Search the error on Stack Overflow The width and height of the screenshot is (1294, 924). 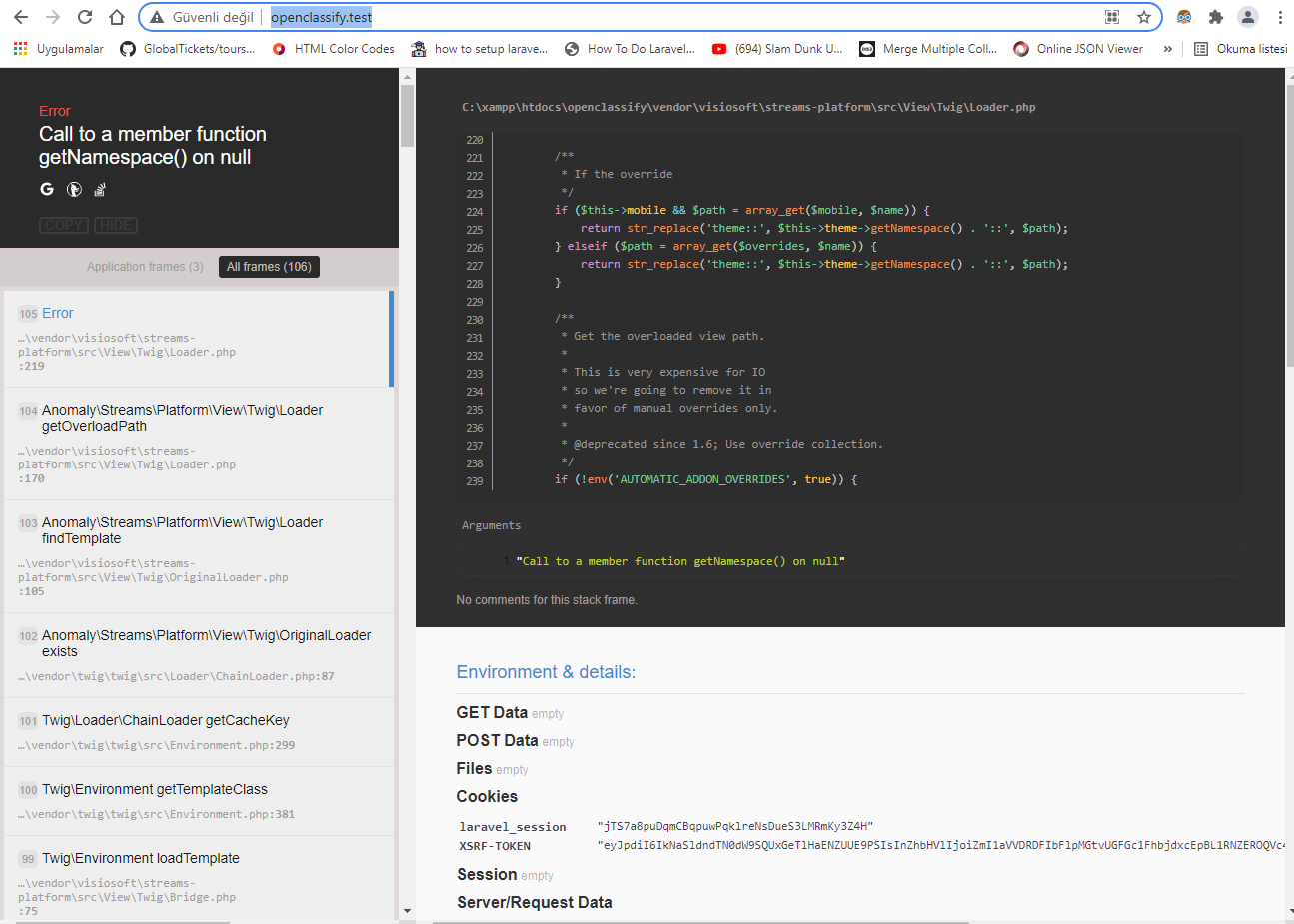[99, 189]
